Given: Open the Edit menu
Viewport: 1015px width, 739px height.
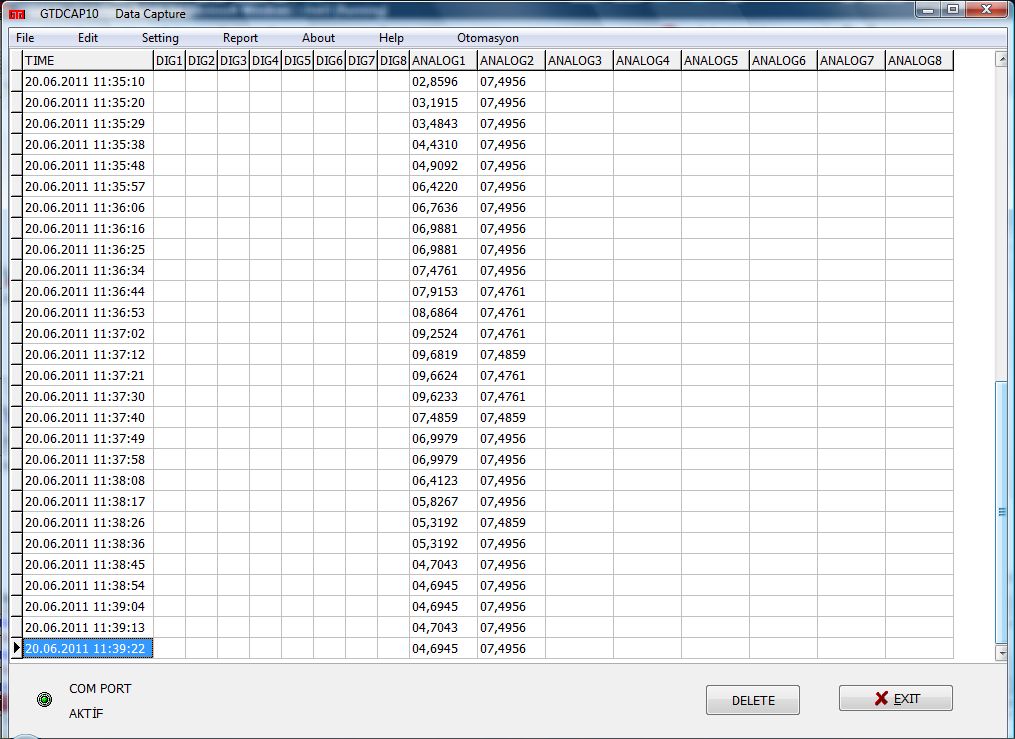Looking at the screenshot, I should tap(87, 38).
